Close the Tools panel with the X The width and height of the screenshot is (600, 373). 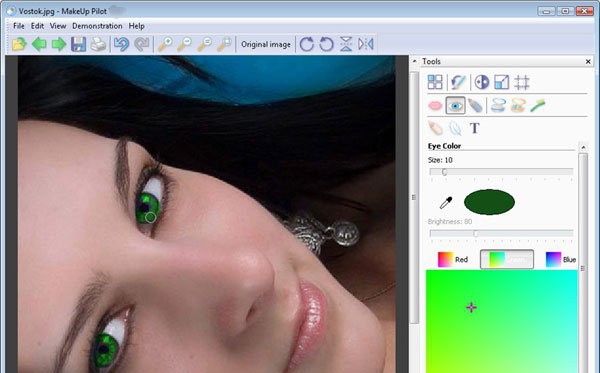tap(588, 62)
